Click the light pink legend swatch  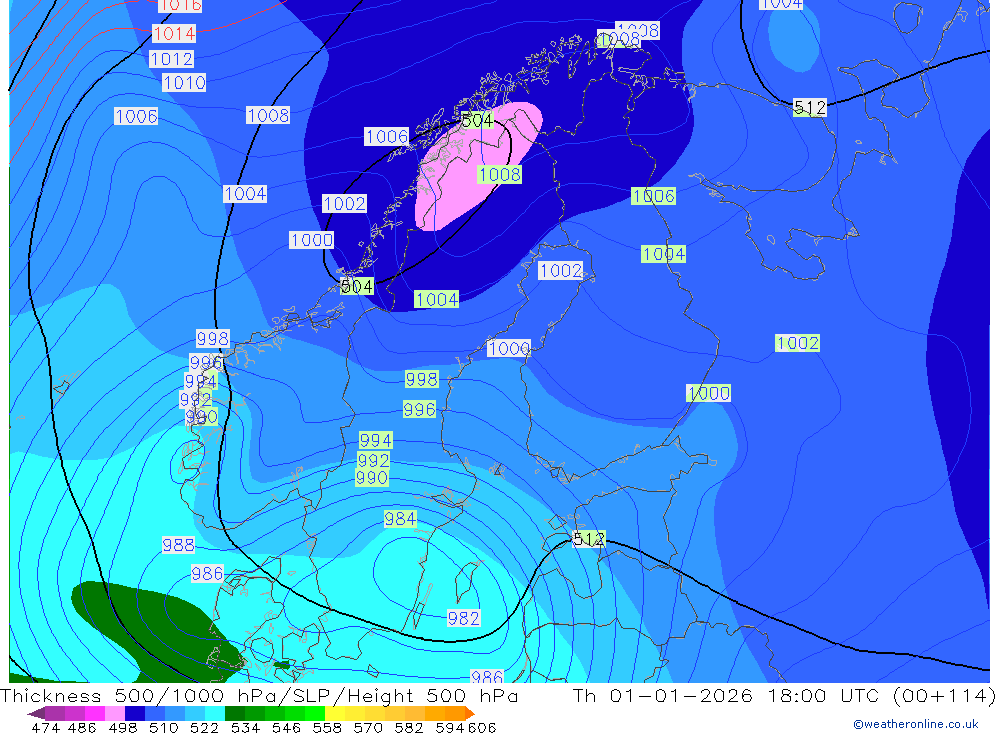pyautogui.click(x=115, y=713)
